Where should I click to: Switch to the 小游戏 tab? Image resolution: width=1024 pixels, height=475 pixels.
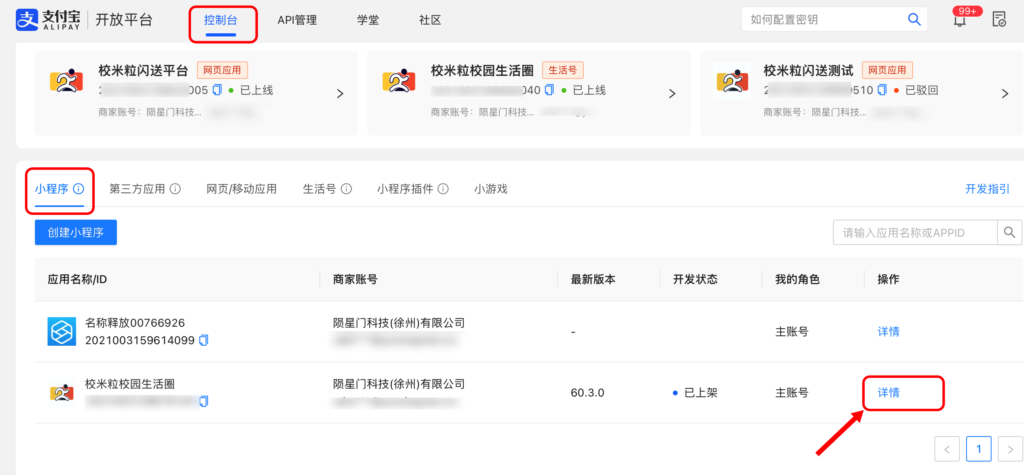click(490, 189)
